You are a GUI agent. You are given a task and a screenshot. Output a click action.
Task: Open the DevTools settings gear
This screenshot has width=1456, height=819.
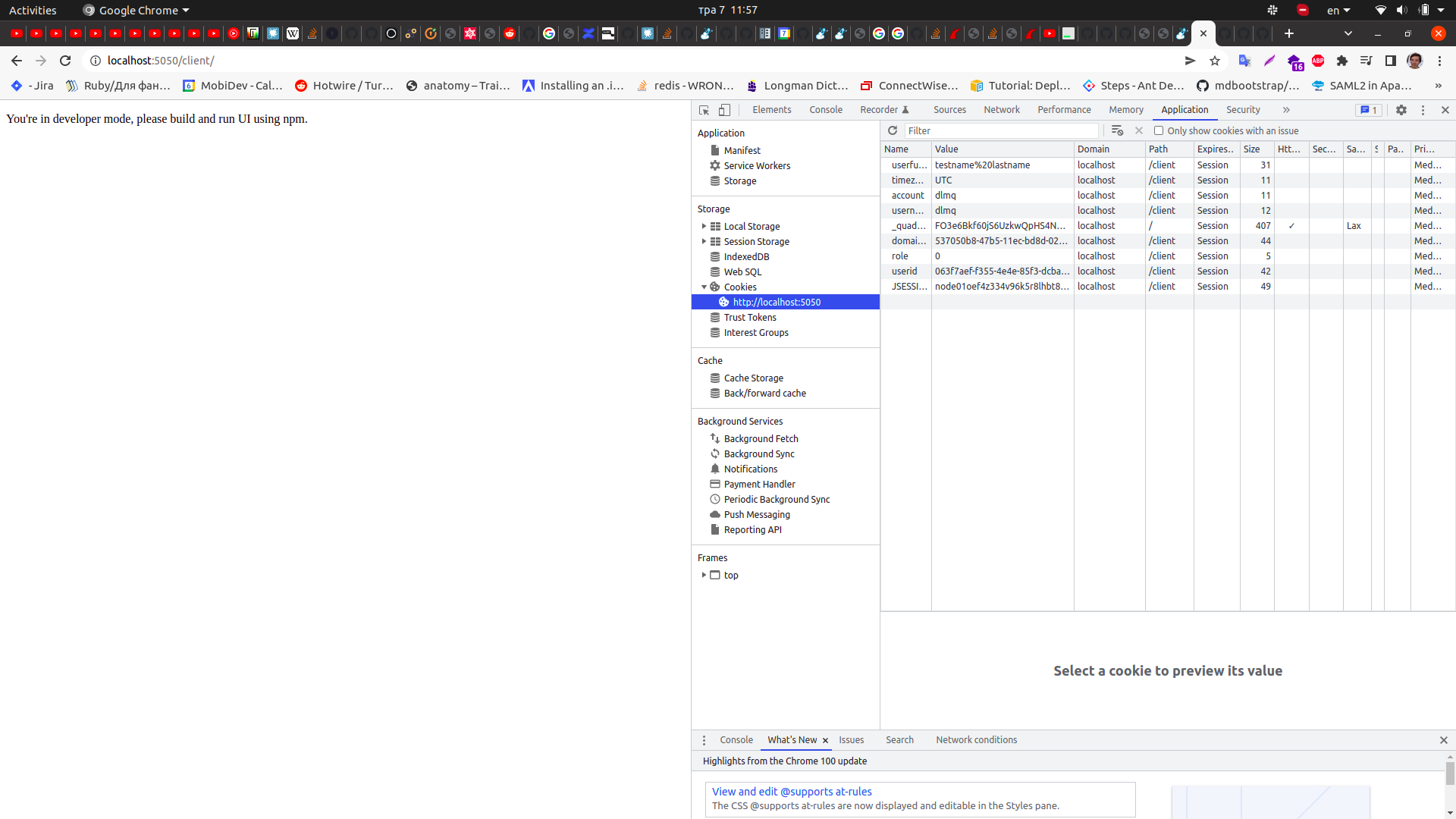click(1401, 110)
